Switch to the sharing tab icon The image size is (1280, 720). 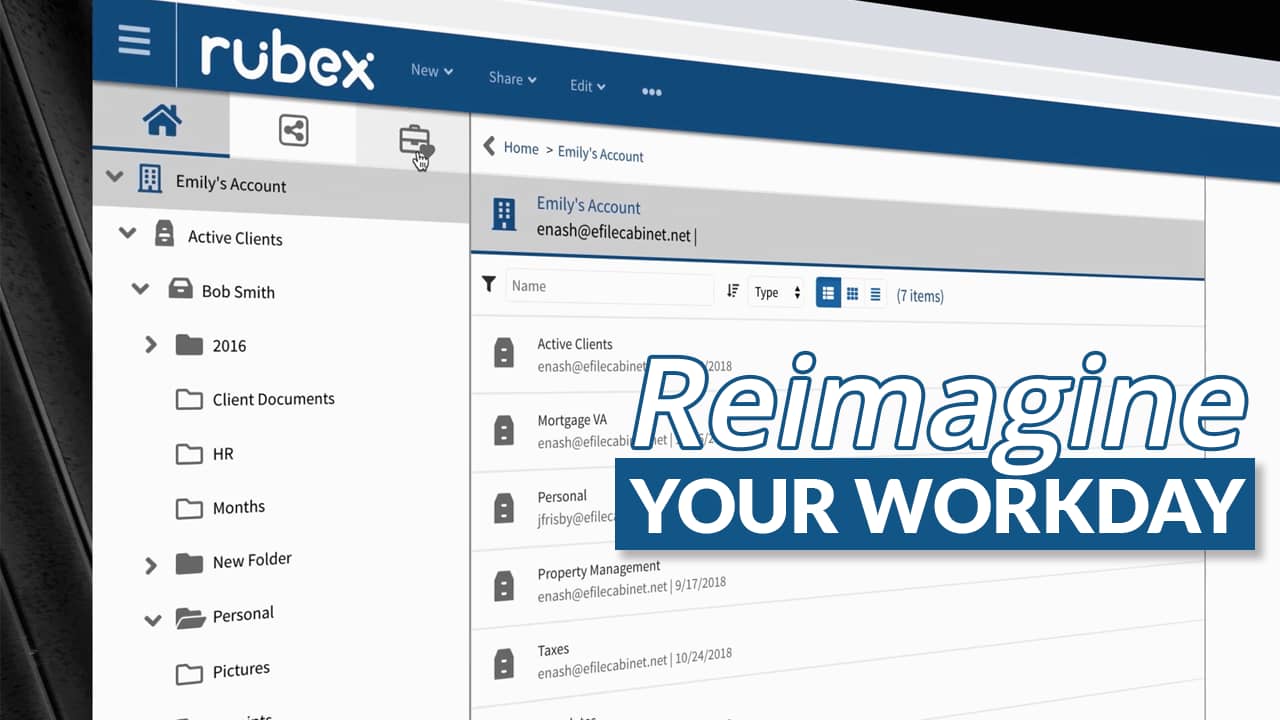coord(293,130)
